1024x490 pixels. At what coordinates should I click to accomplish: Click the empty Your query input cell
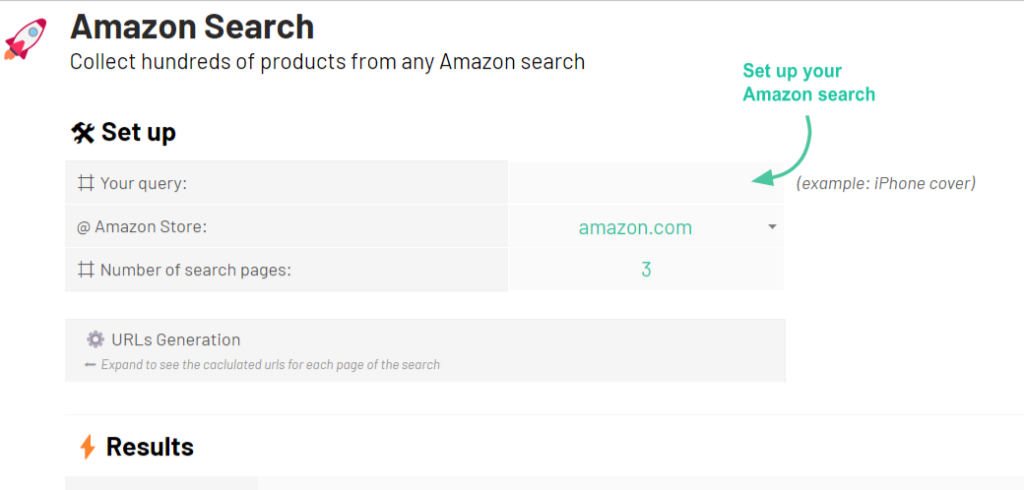646,183
